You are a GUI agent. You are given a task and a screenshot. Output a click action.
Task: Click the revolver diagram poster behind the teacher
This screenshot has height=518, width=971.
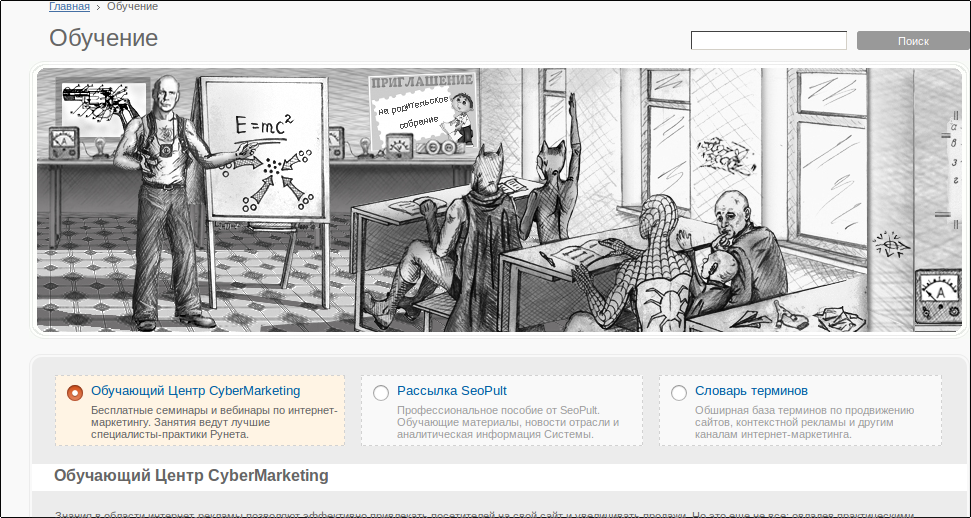point(103,105)
